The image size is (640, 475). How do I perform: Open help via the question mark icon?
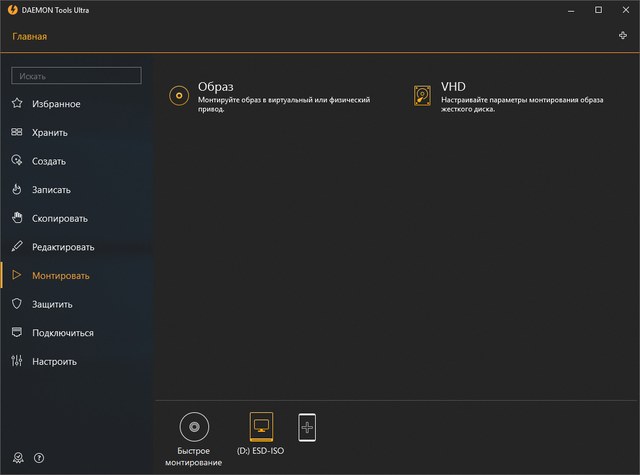coord(39,457)
